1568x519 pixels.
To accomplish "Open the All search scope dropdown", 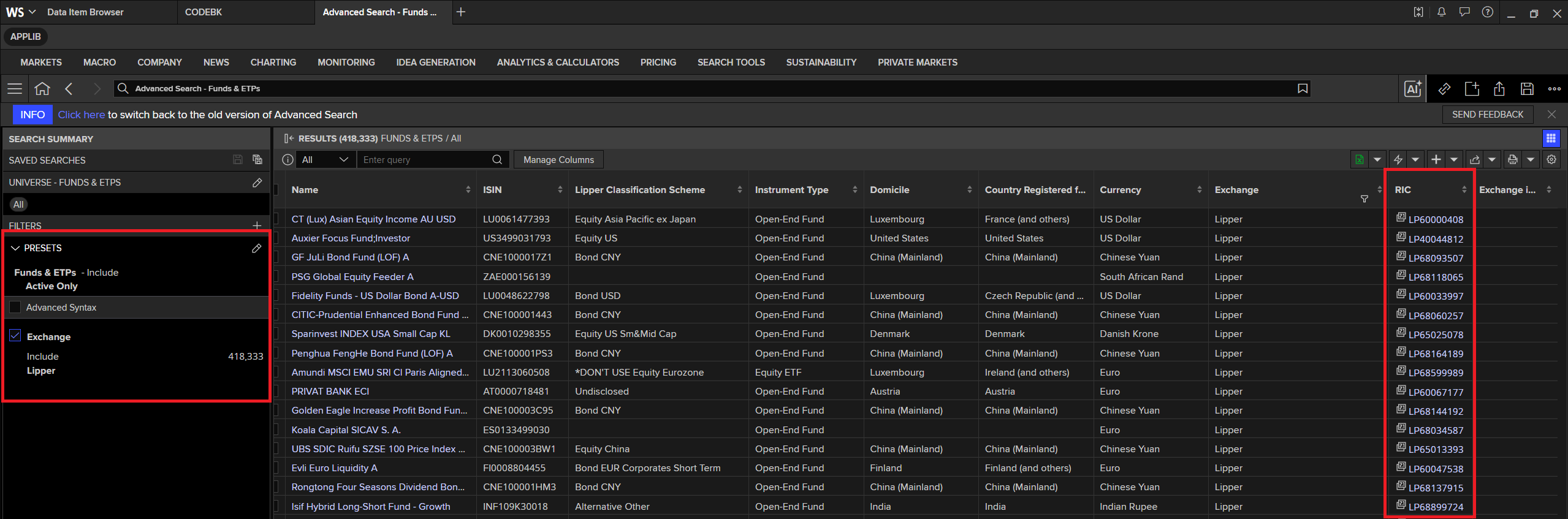I will coord(325,160).
